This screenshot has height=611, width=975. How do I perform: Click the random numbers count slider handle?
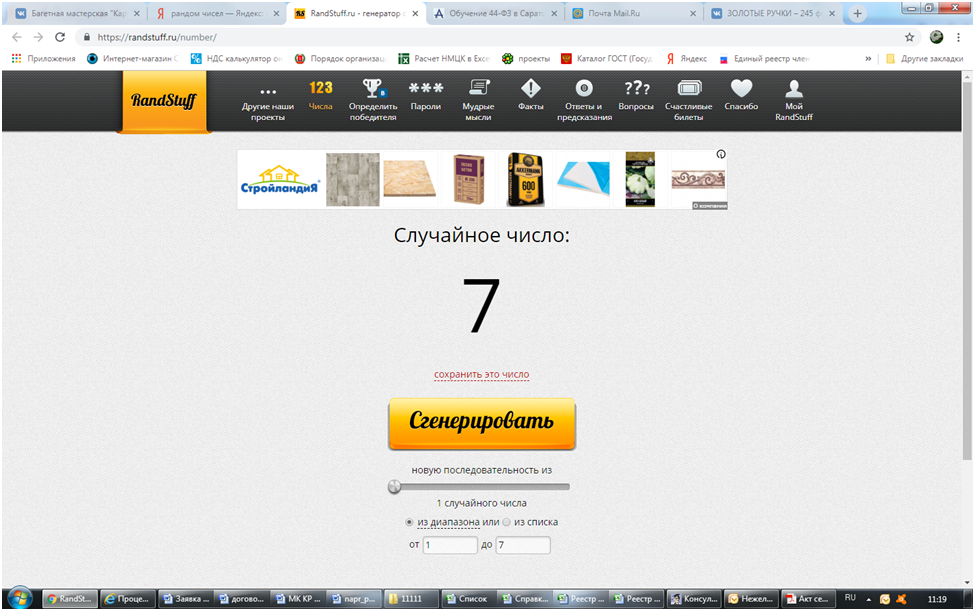click(394, 487)
